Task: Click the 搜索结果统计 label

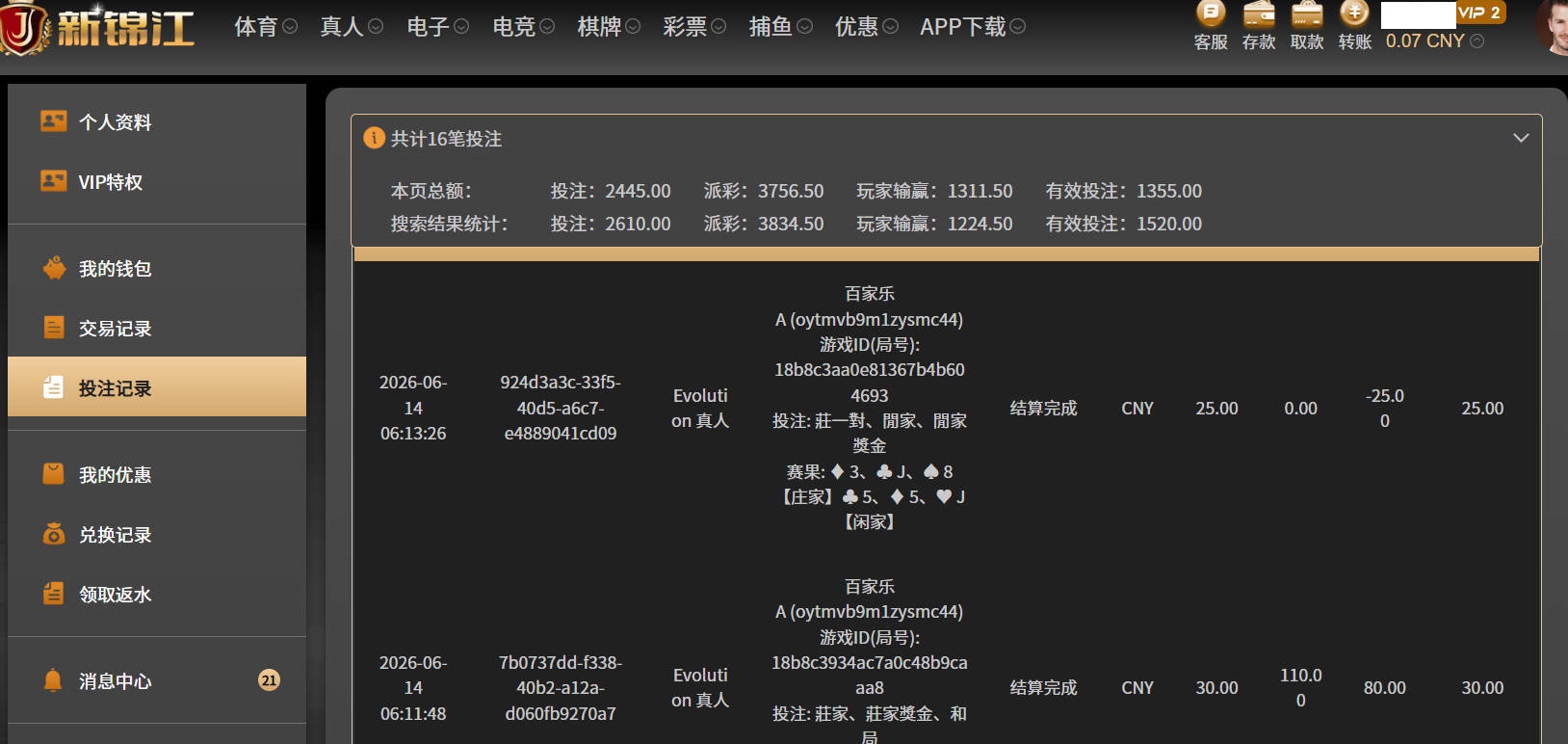Action: [x=450, y=224]
